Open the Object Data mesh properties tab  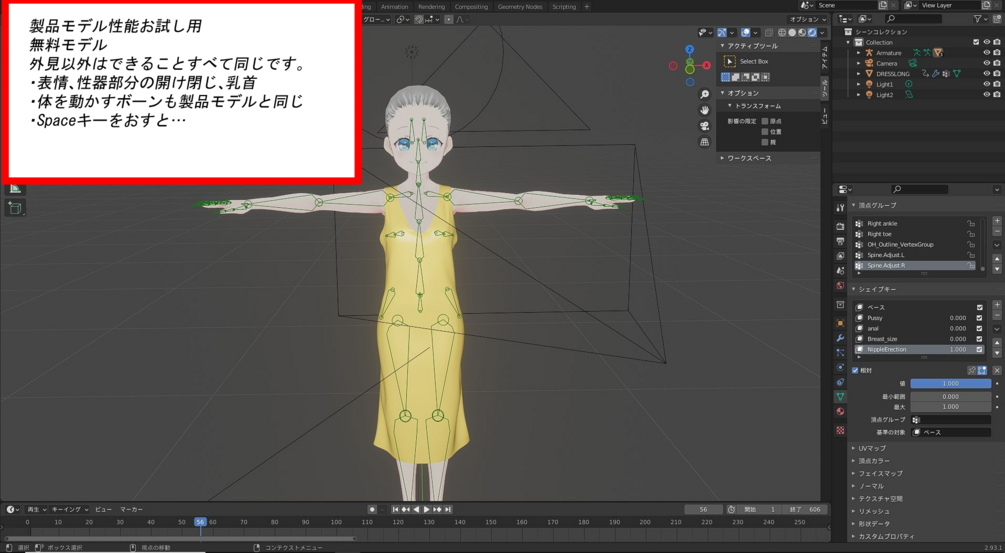840,397
